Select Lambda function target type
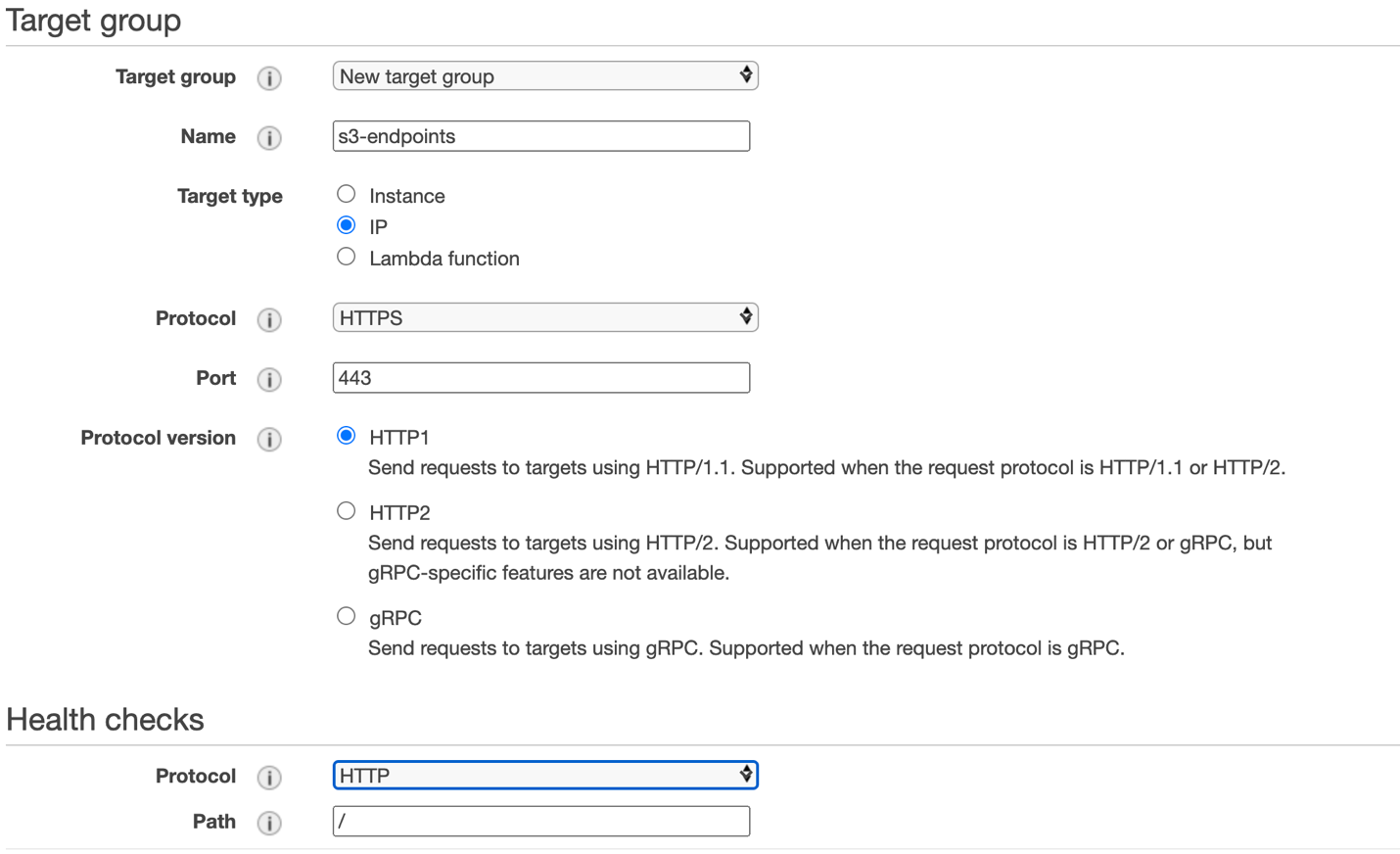 point(346,256)
